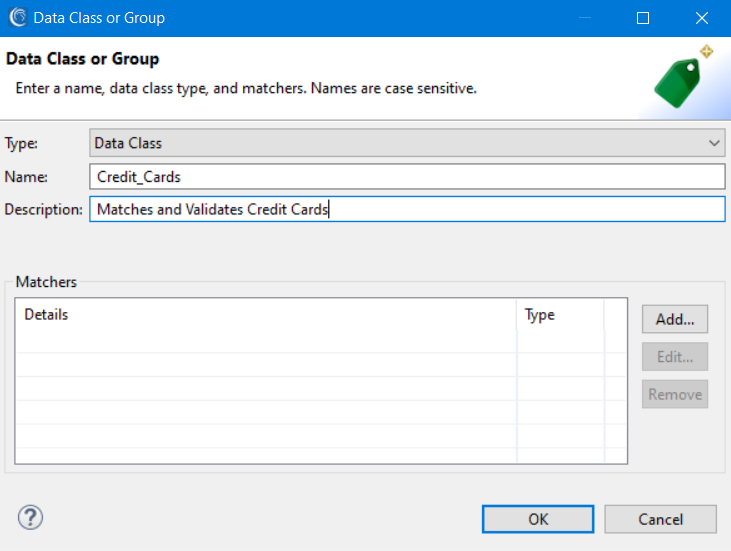
Task: Click the divider between Details and Type columns
Action: 517,315
